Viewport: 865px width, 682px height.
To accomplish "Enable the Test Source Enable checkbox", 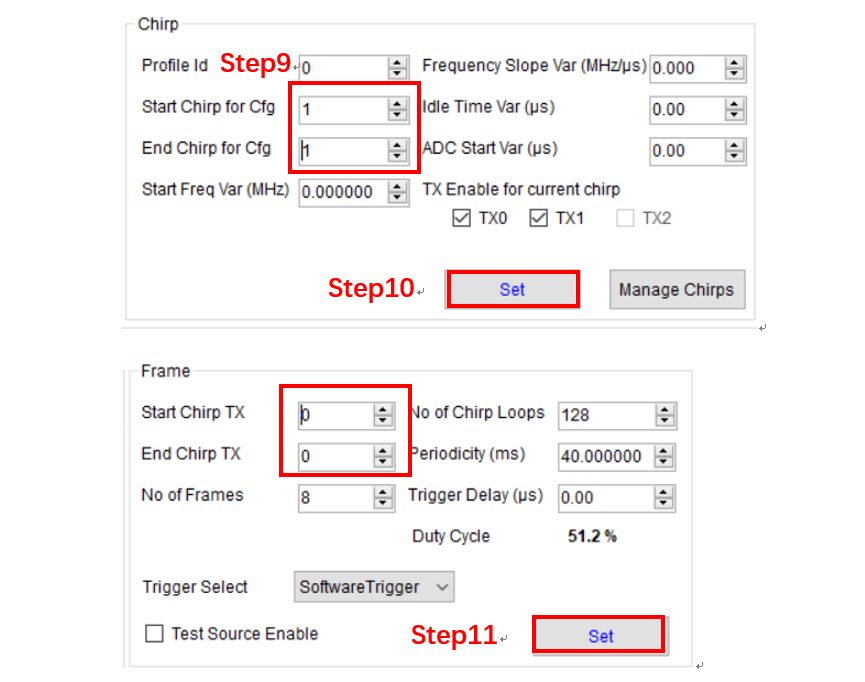I will 154,633.
